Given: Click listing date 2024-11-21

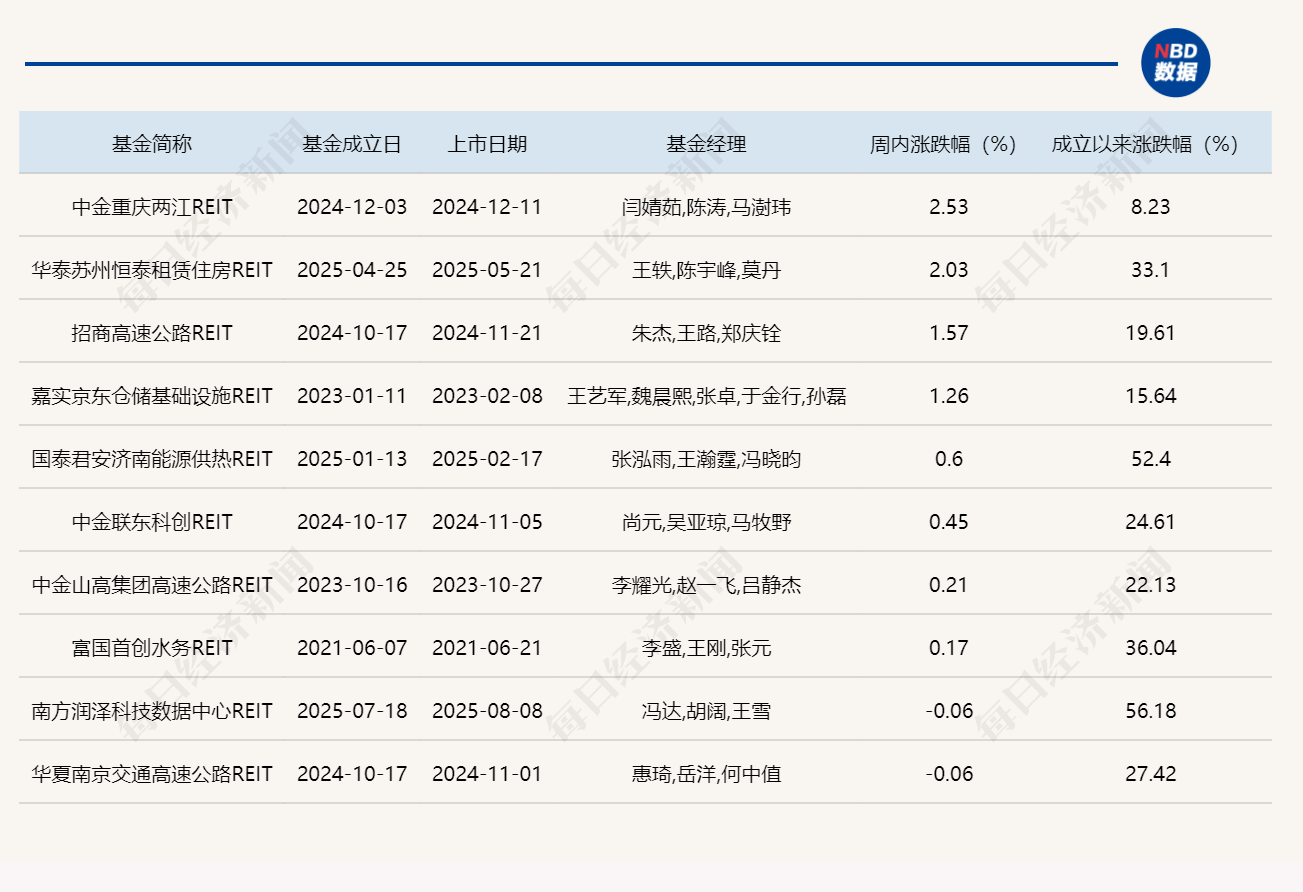Looking at the screenshot, I should [487, 333].
